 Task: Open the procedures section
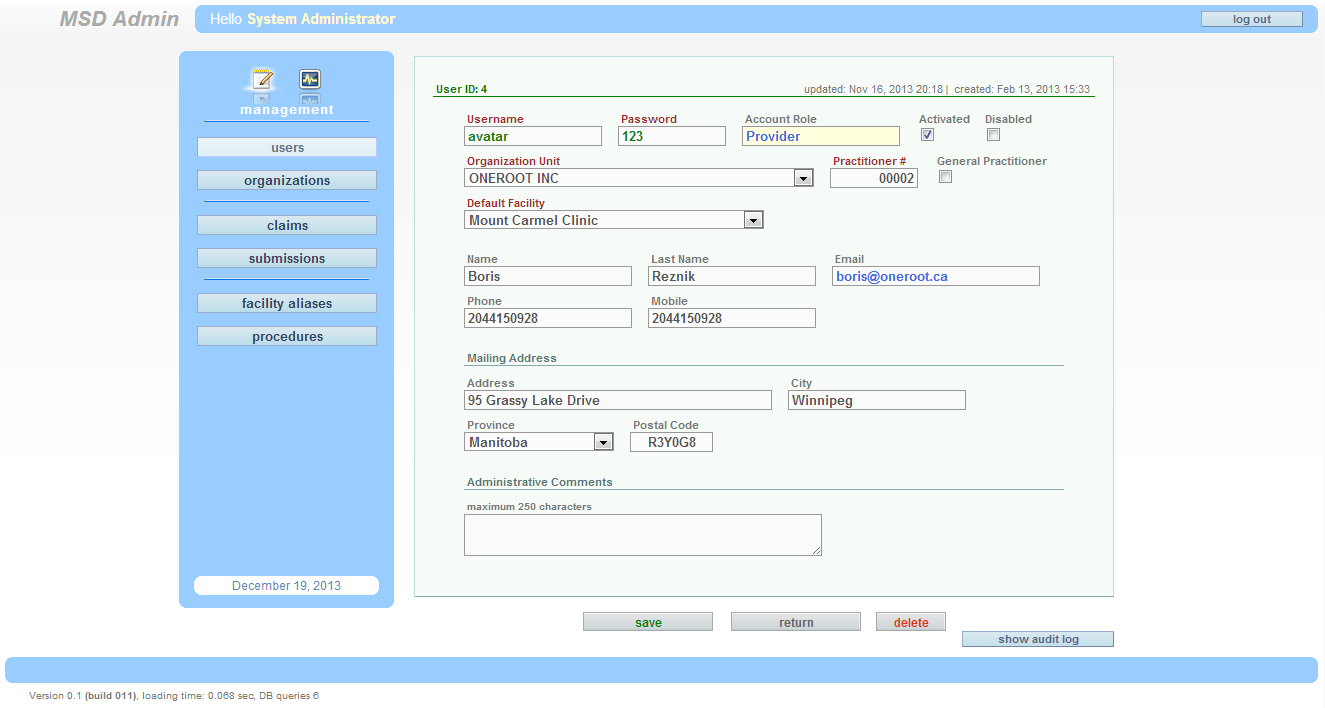287,336
